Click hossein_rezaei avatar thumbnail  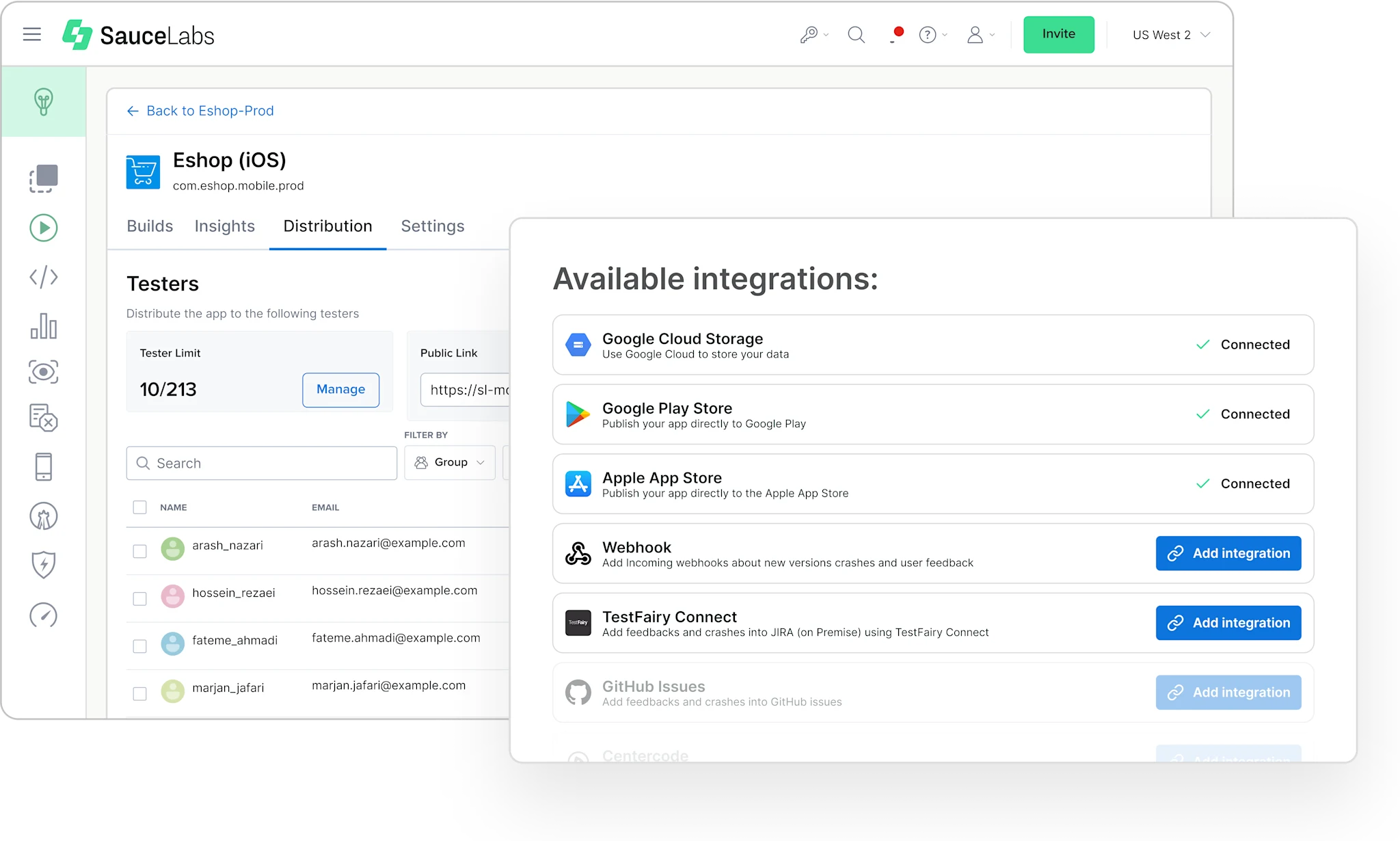point(173,596)
